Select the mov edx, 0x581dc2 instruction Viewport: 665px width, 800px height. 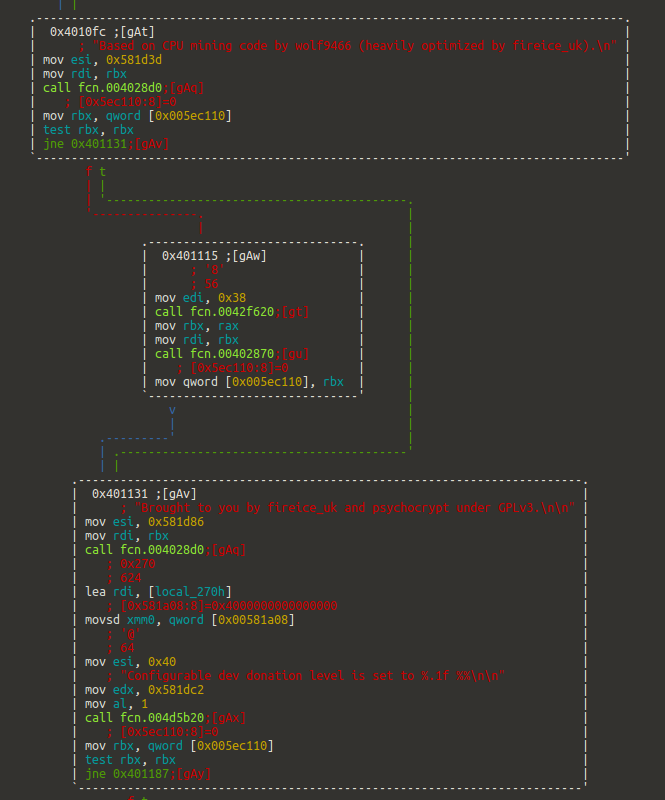144,690
